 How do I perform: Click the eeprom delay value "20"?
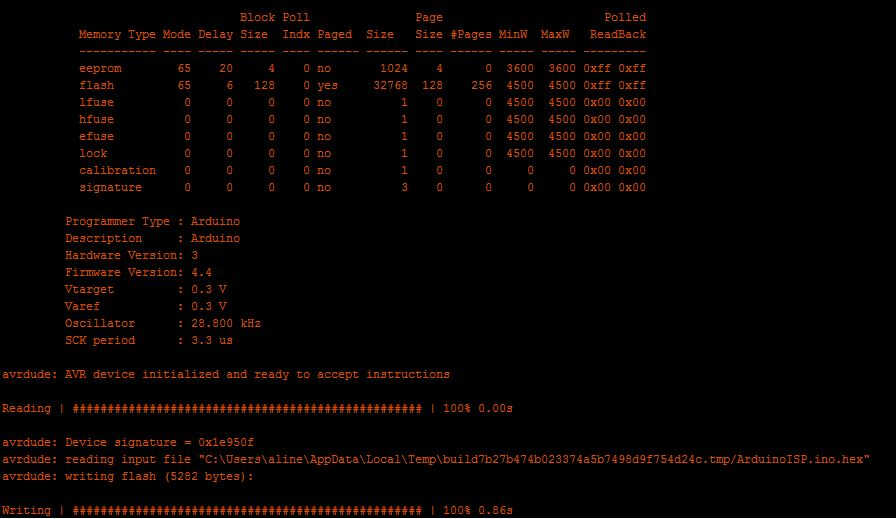226,69
